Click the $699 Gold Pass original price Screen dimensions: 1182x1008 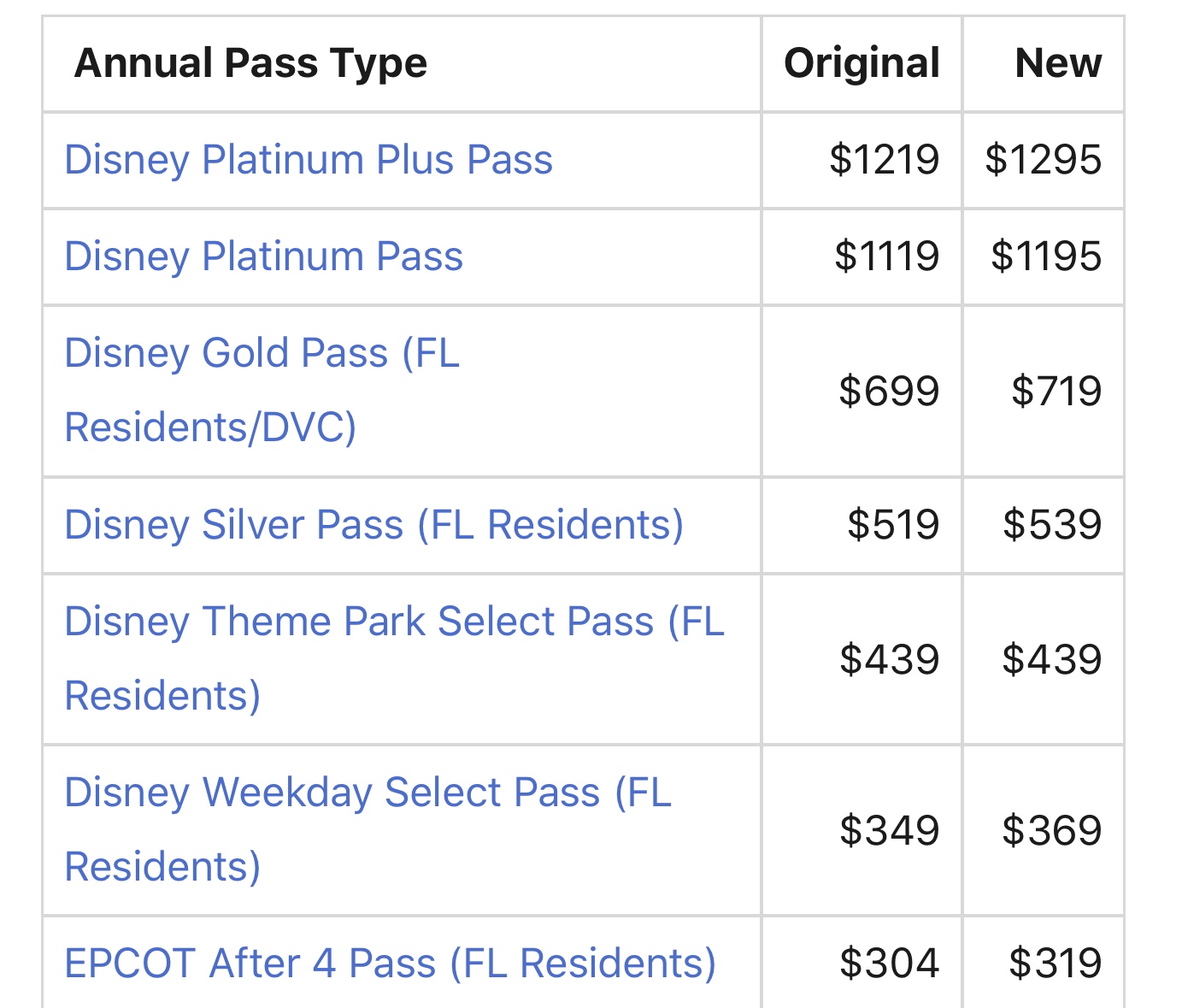[889, 392]
